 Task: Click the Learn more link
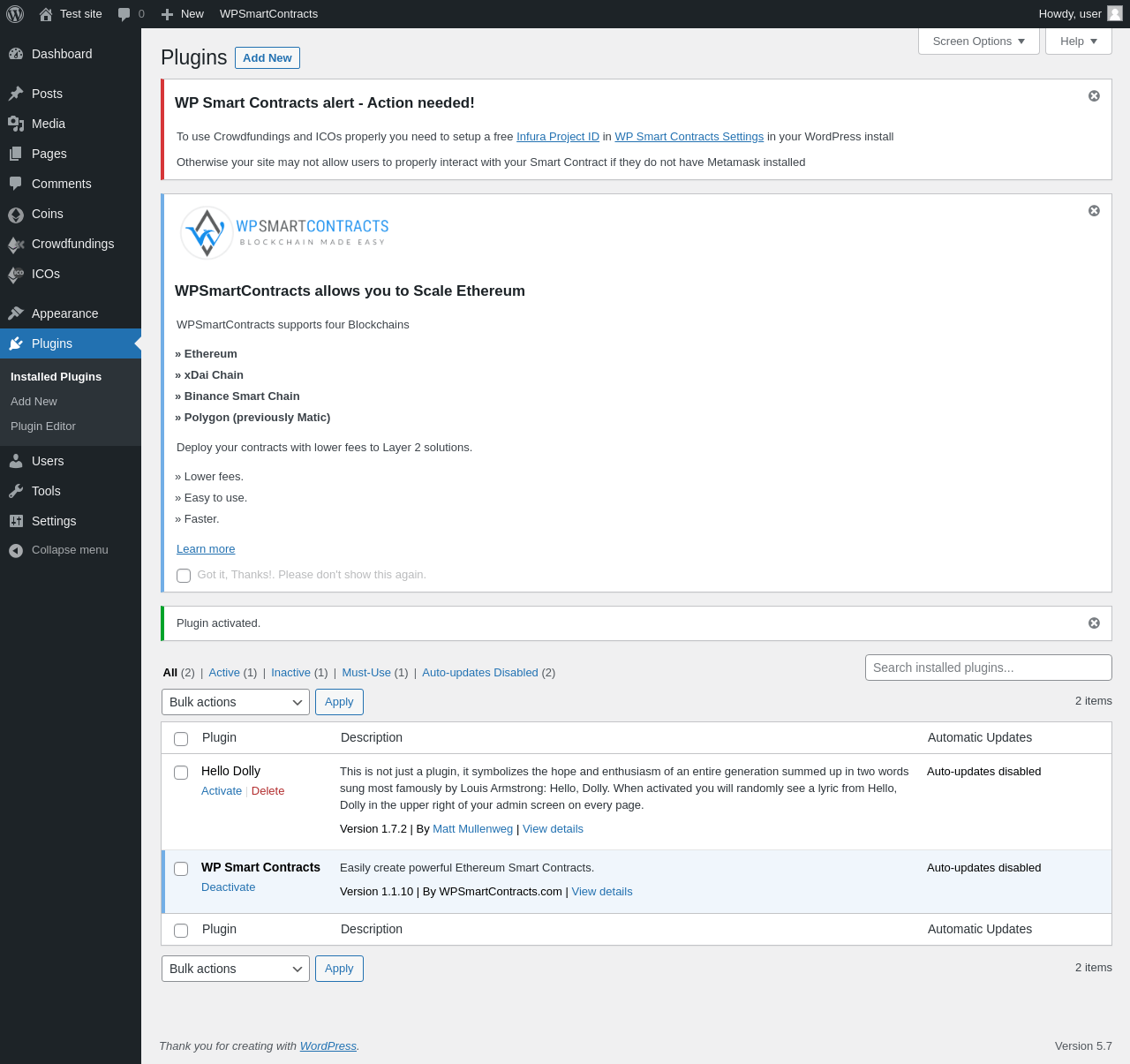206,548
